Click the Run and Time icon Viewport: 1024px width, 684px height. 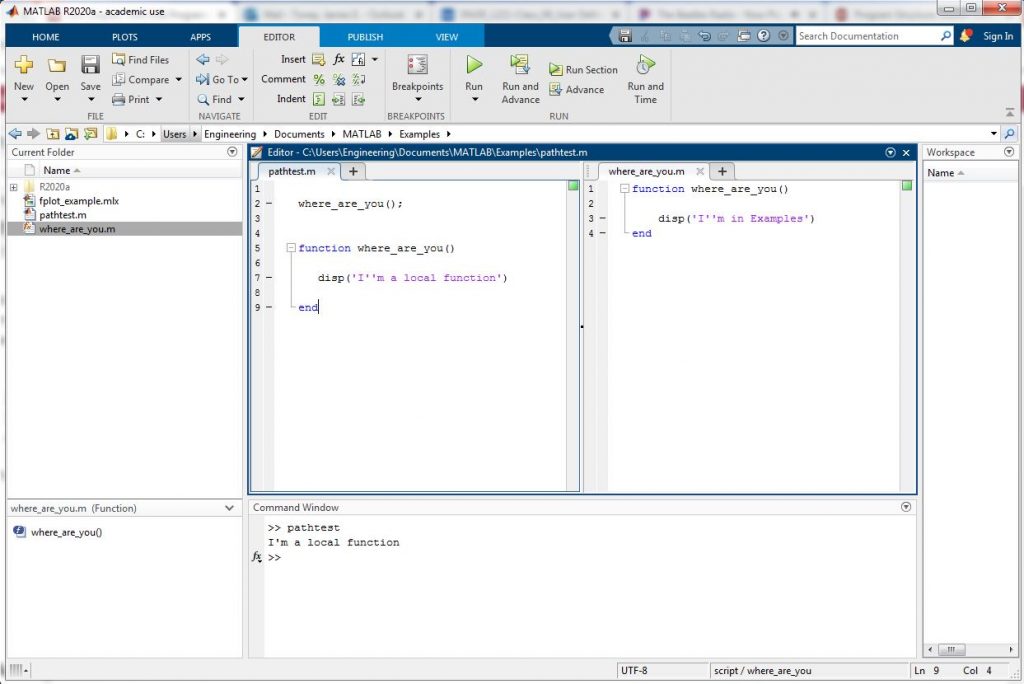pos(645,66)
